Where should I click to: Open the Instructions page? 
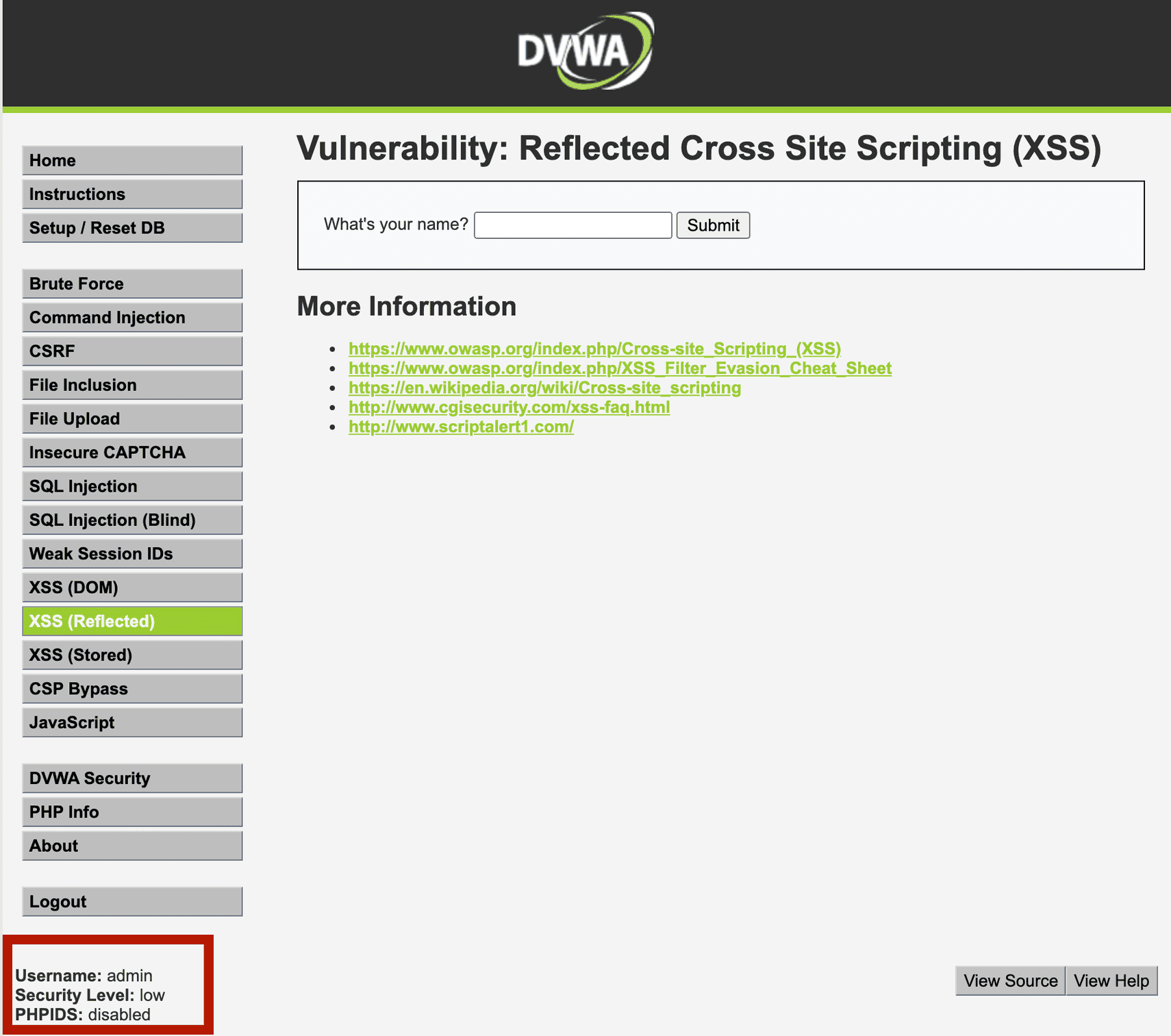(132, 194)
